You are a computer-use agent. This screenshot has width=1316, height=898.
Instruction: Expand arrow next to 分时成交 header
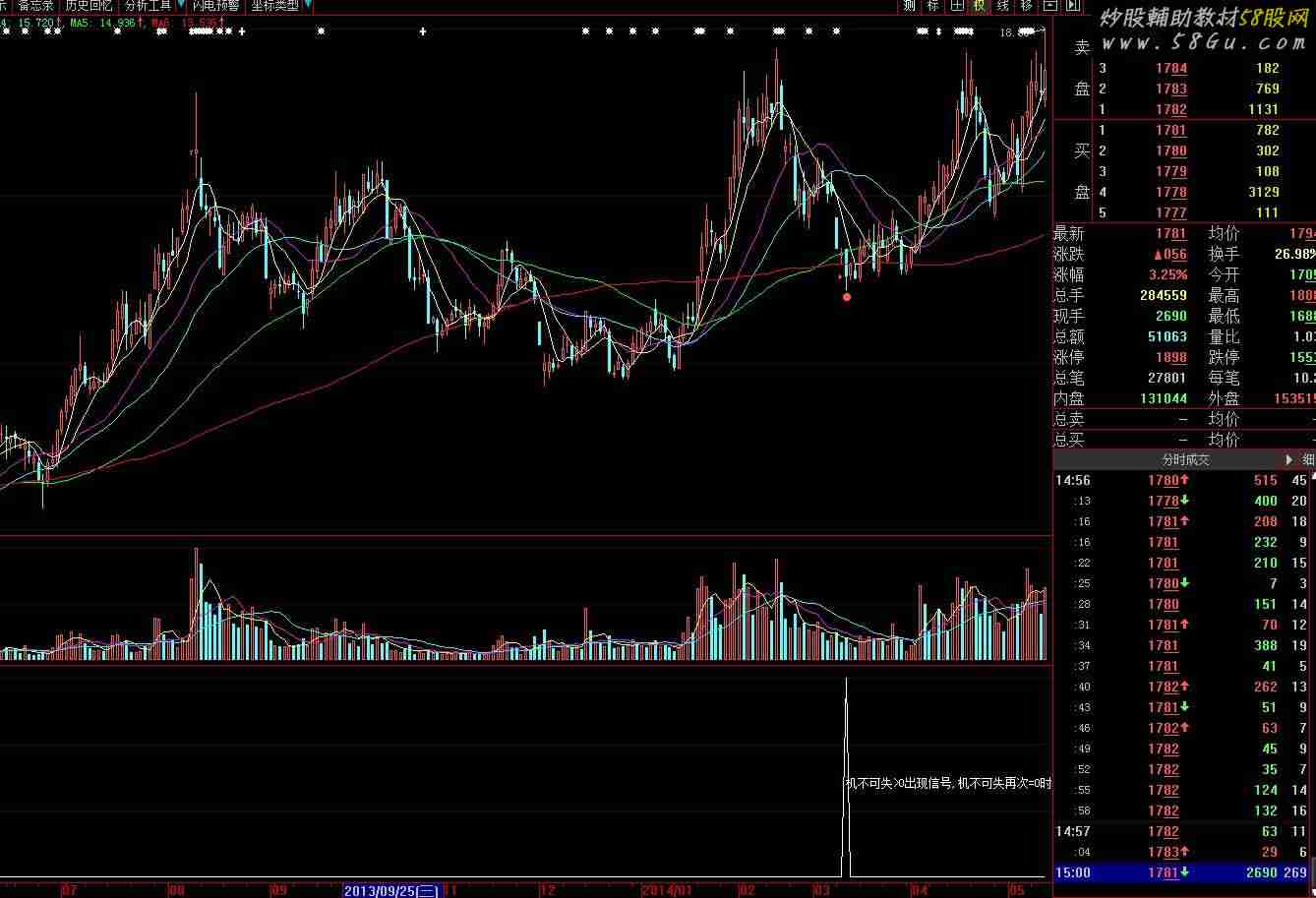1289,459
